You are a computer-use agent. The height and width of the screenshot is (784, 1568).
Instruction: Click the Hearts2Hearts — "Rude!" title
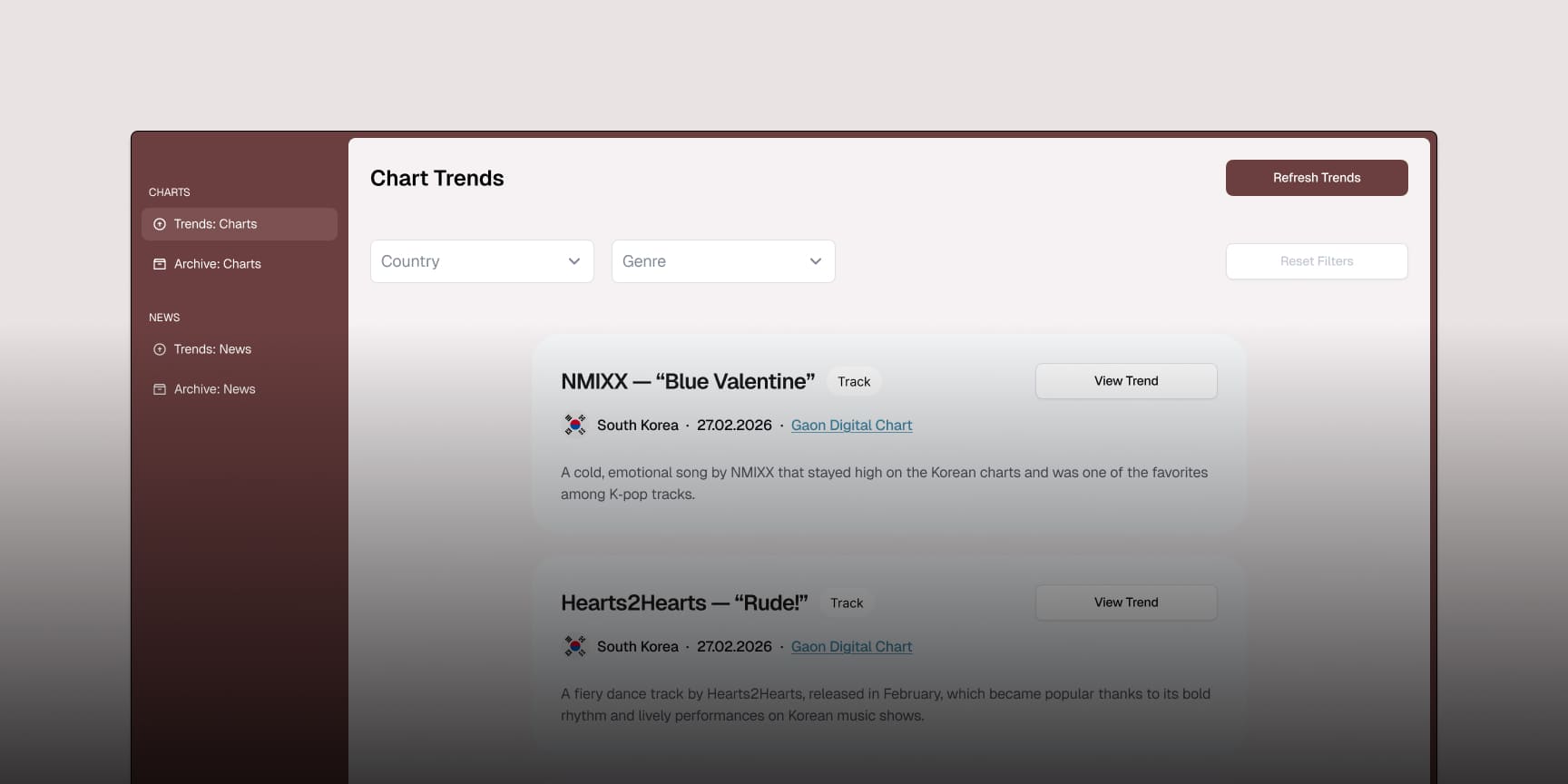pyautogui.click(x=684, y=603)
